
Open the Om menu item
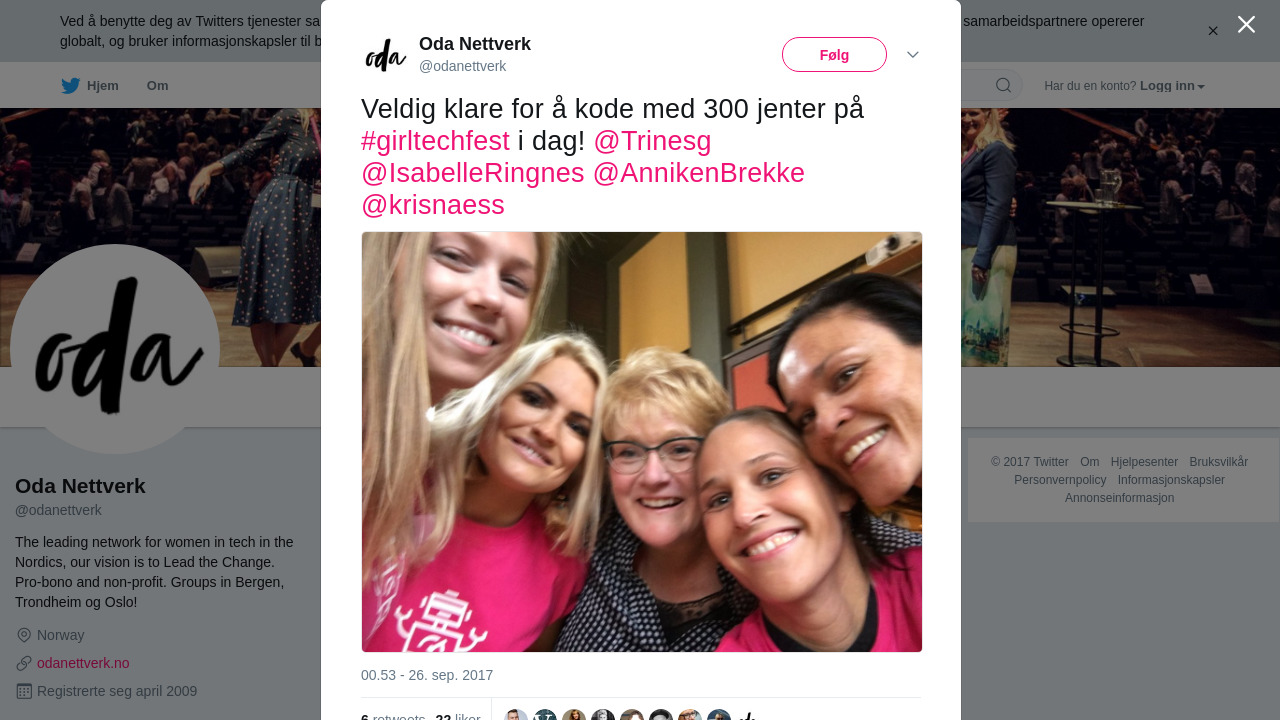click(x=157, y=86)
